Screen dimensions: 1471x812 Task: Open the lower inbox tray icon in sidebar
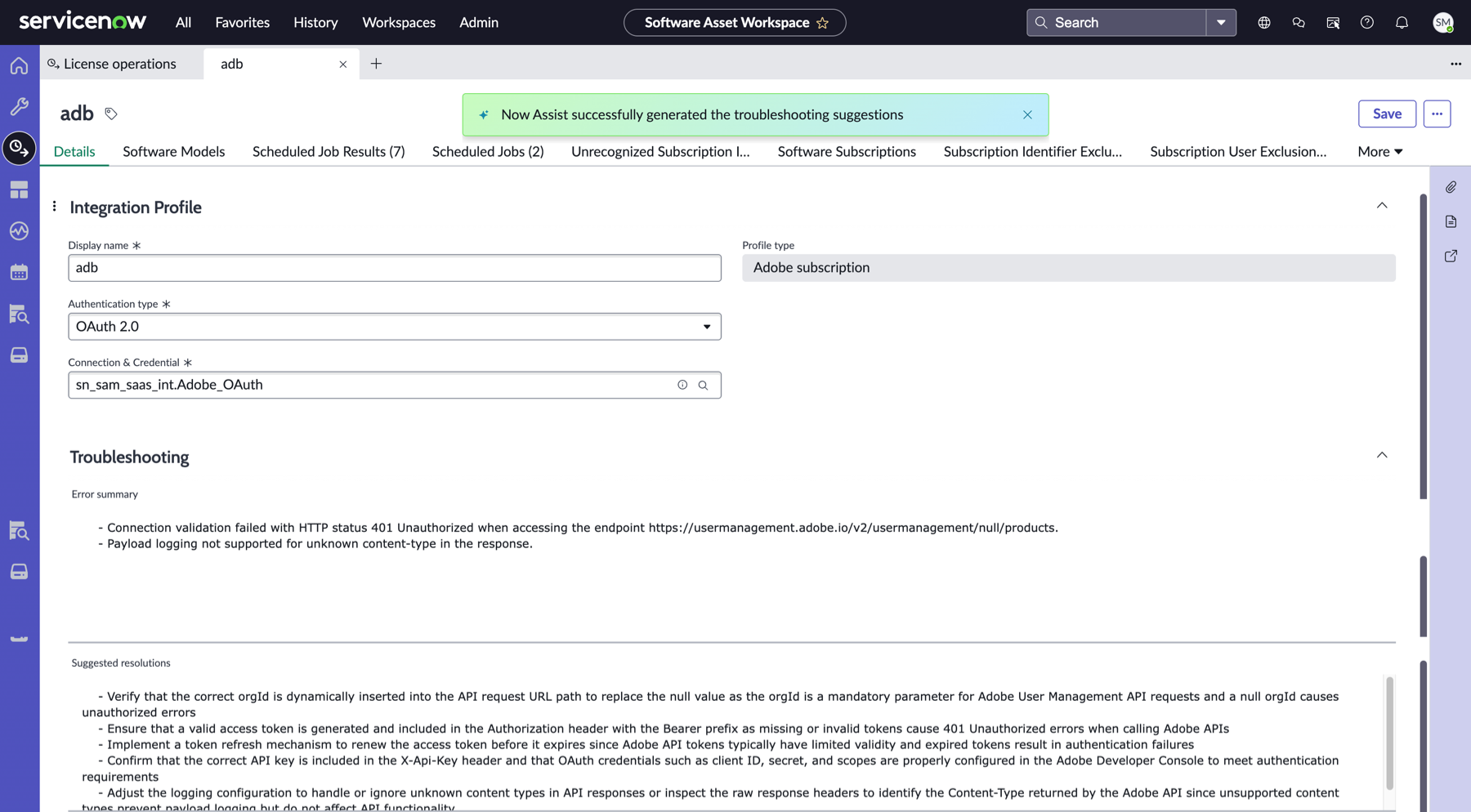coord(19,572)
